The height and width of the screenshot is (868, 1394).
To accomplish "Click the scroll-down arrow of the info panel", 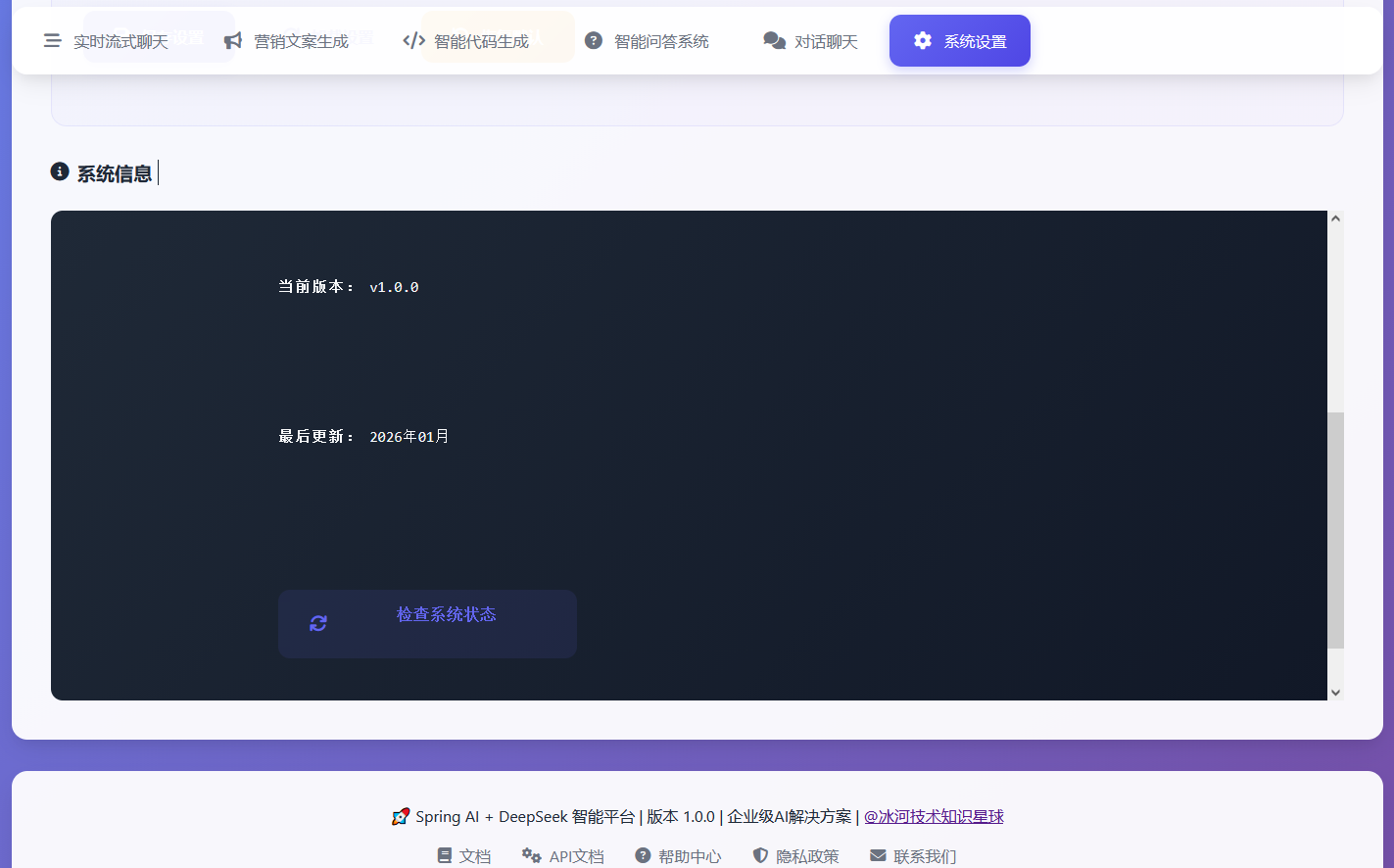I will pyautogui.click(x=1335, y=692).
